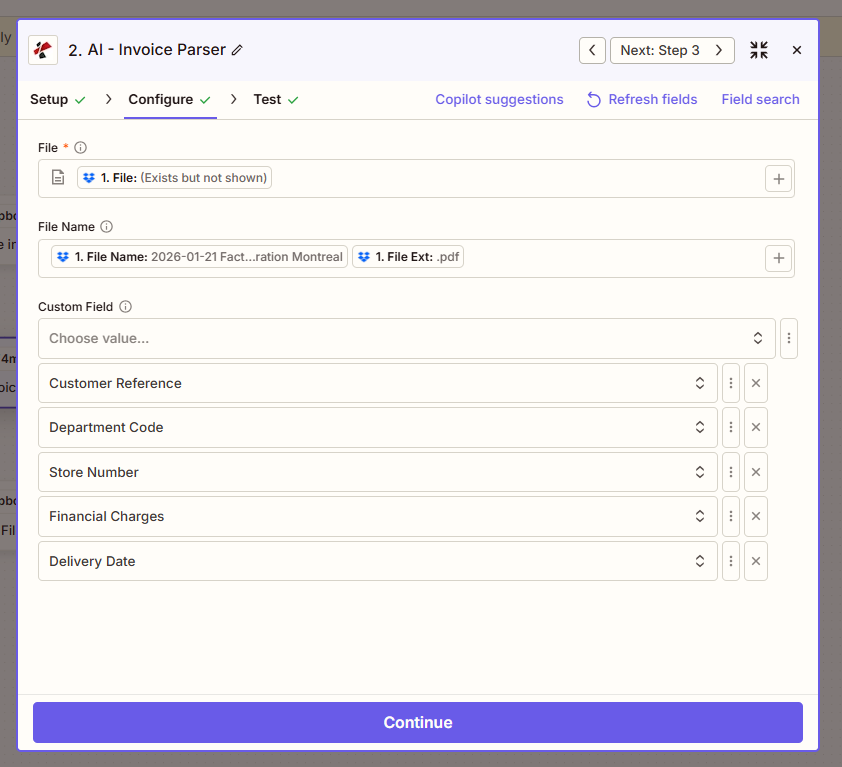This screenshot has width=842, height=767.
Task: Click the info icon next to Custom Field
Action: 125,306
